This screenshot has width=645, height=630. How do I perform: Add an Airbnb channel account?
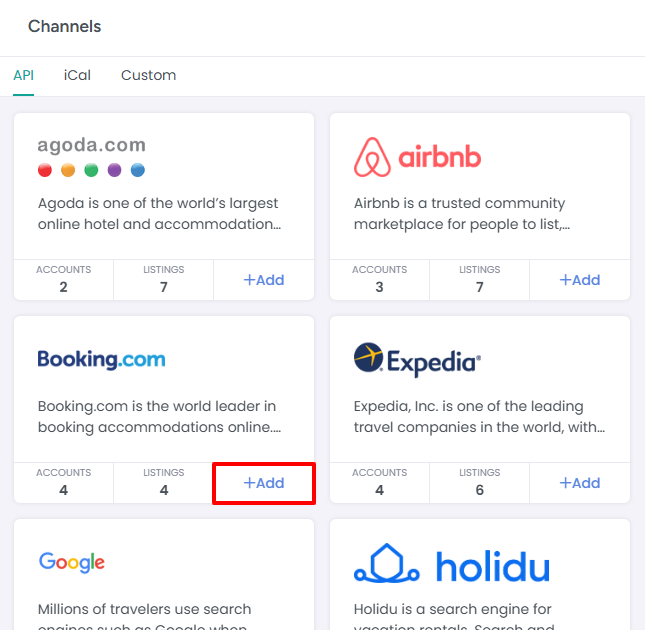point(580,280)
